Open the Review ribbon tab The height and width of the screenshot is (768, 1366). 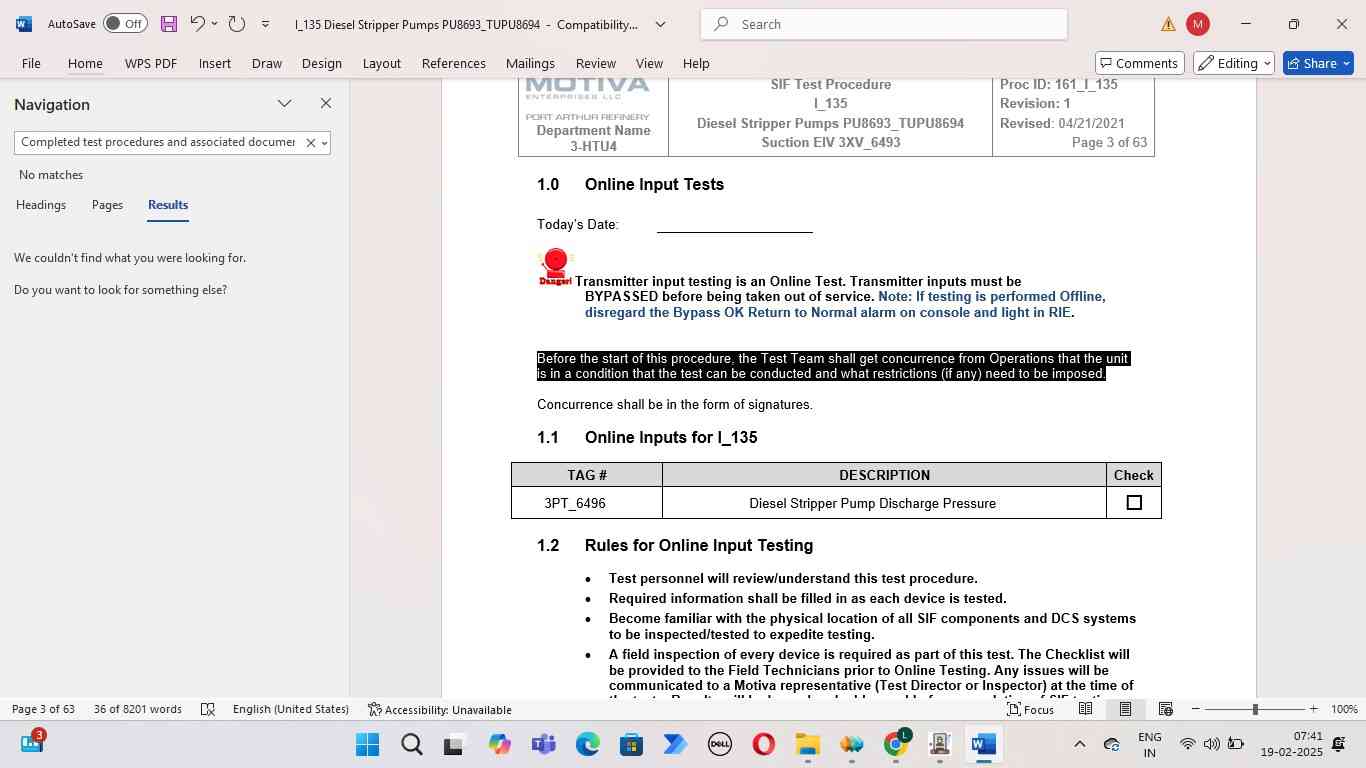[596, 63]
